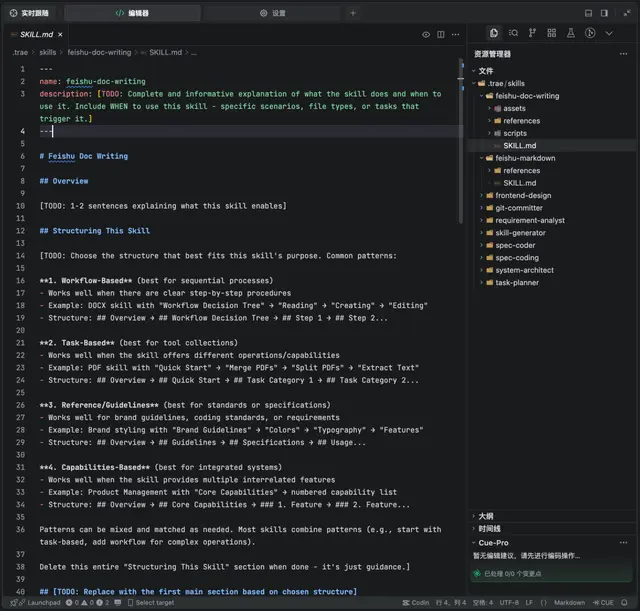Open the Testing flask icon

(x=571, y=33)
